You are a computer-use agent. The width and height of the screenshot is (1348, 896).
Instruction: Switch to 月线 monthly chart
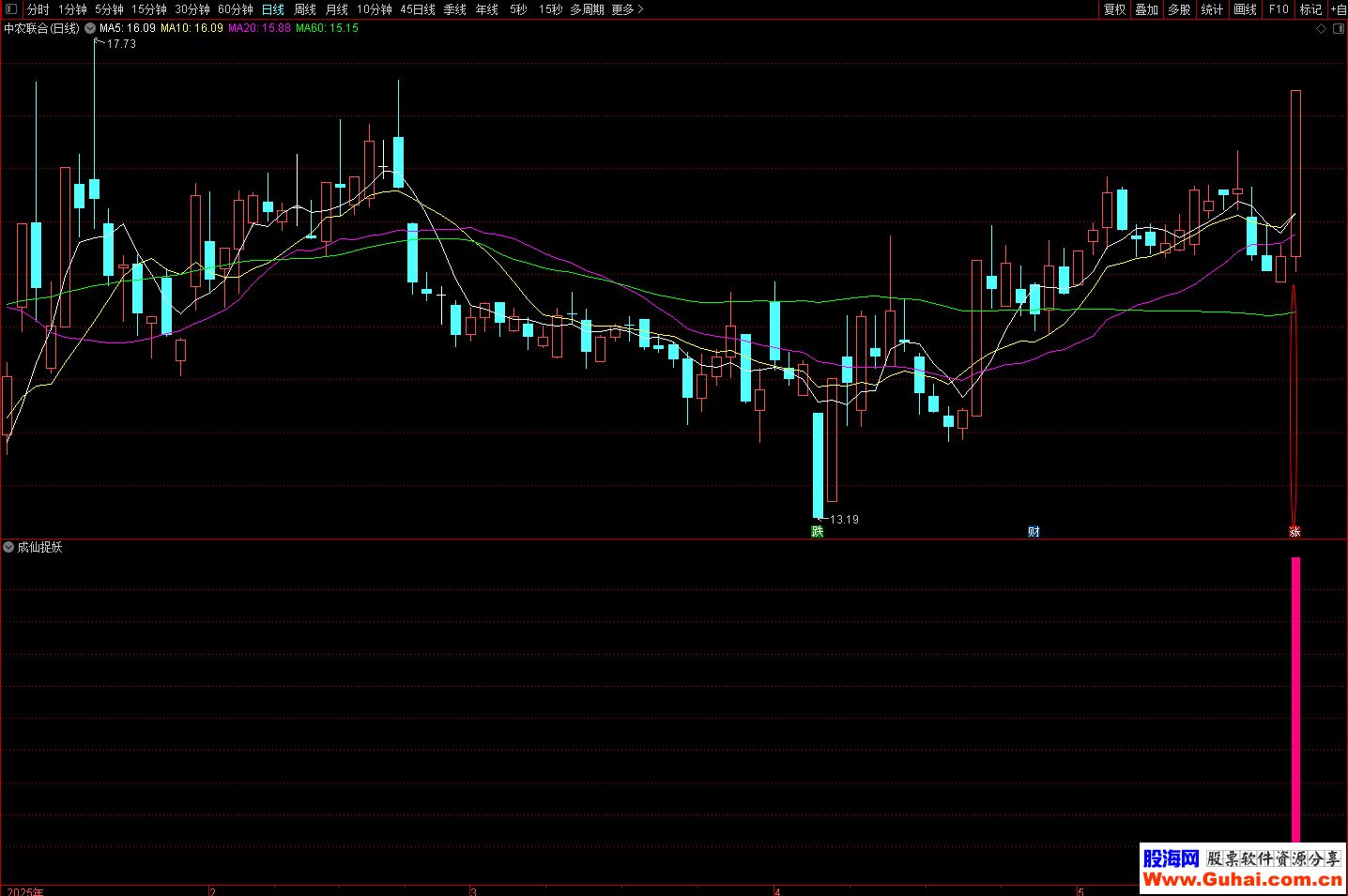pos(337,9)
